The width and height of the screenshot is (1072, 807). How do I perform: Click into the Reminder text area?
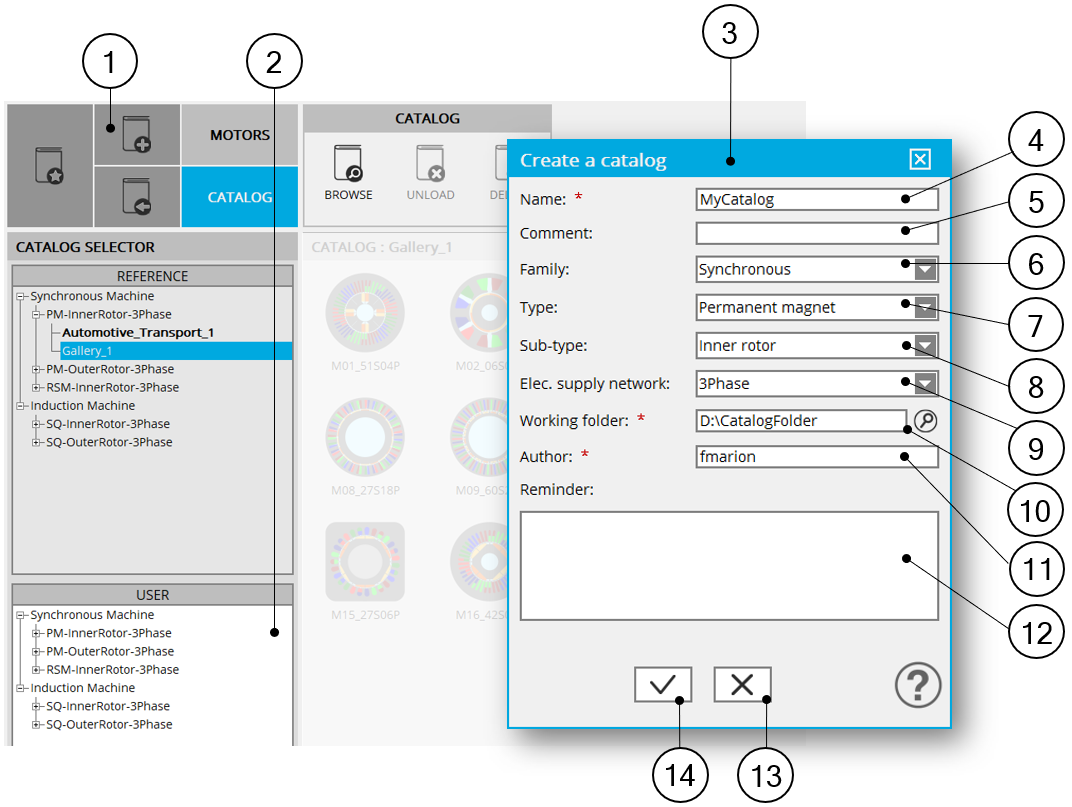tap(728, 566)
